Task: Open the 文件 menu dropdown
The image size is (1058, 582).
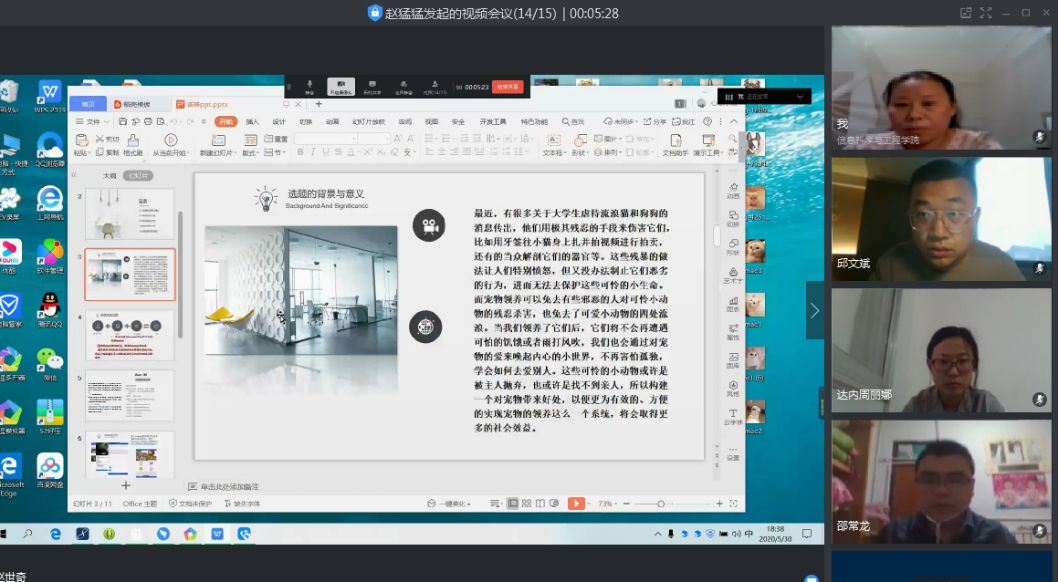Action: coord(93,122)
